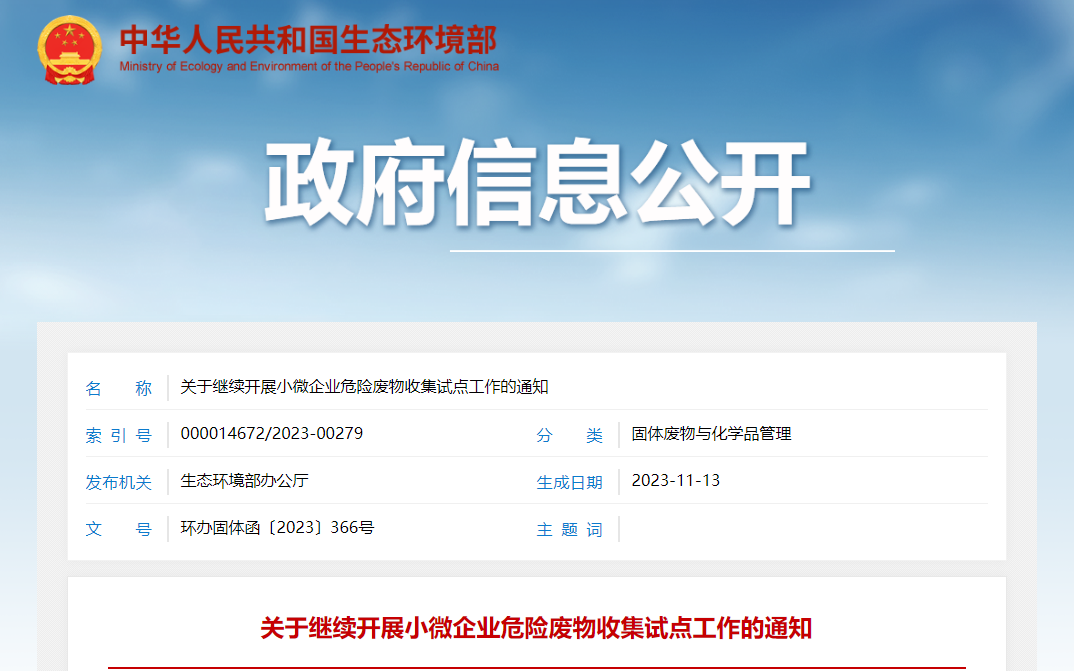Click the 发布机关 field label

pyautogui.click(x=119, y=482)
